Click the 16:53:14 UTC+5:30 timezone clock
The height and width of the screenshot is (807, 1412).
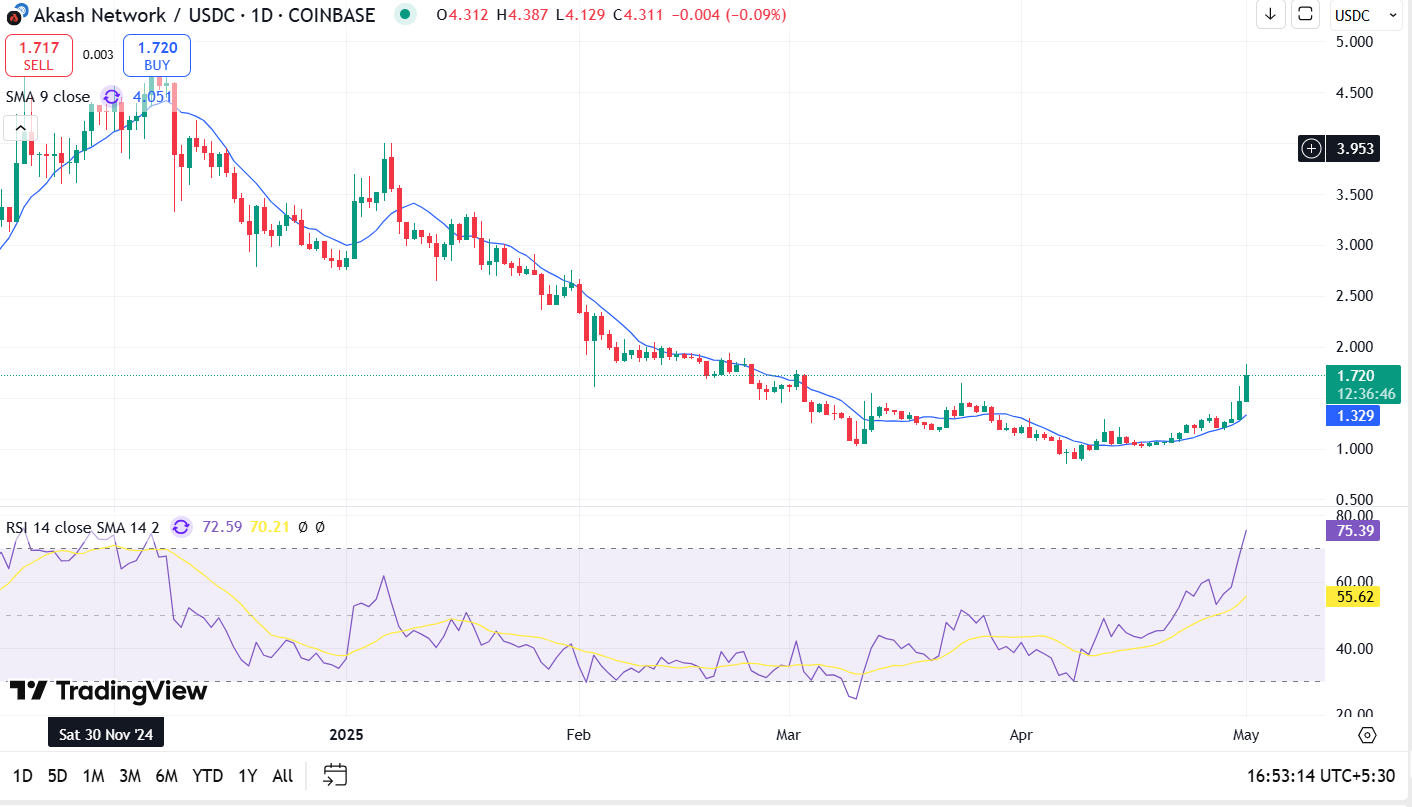pos(1321,775)
